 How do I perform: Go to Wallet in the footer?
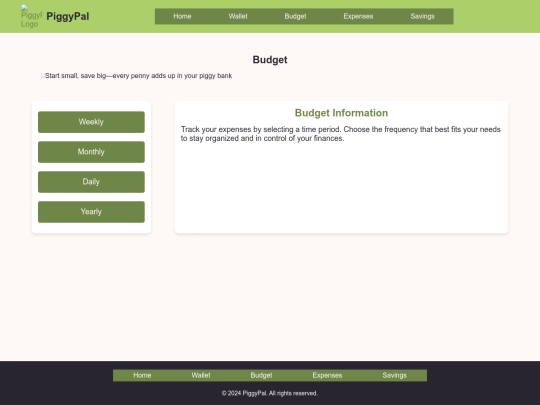tap(201, 375)
